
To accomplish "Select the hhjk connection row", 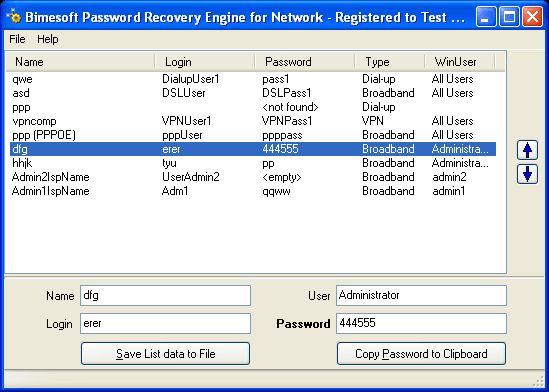I will click(253, 163).
